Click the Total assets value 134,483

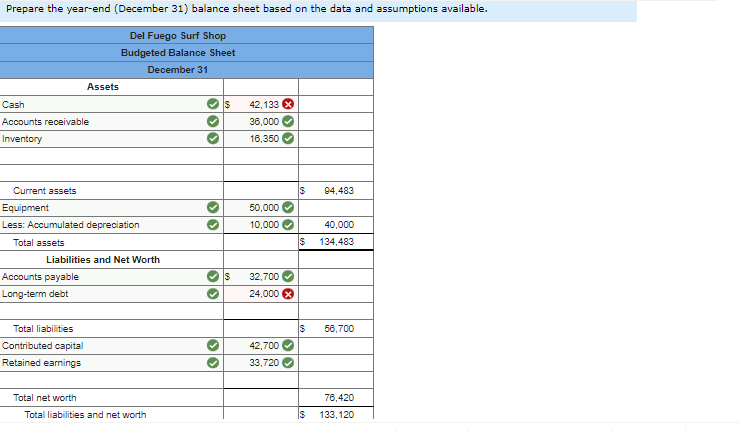tap(336, 242)
